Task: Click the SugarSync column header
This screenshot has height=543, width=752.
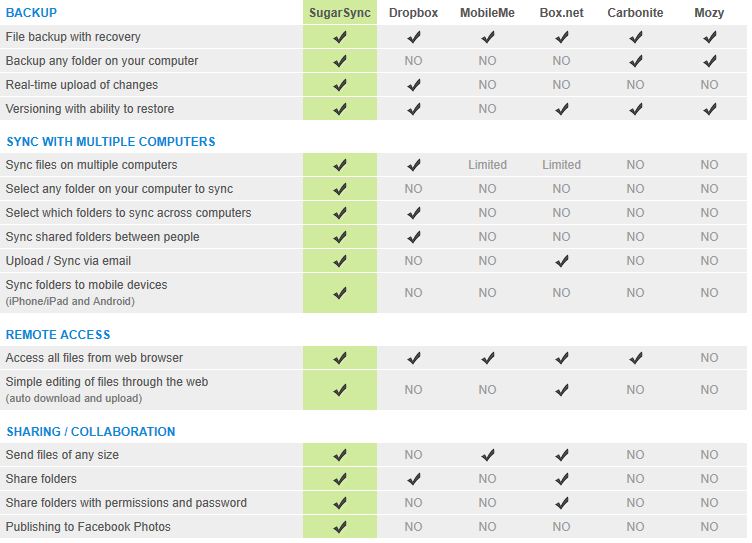Action: click(340, 13)
